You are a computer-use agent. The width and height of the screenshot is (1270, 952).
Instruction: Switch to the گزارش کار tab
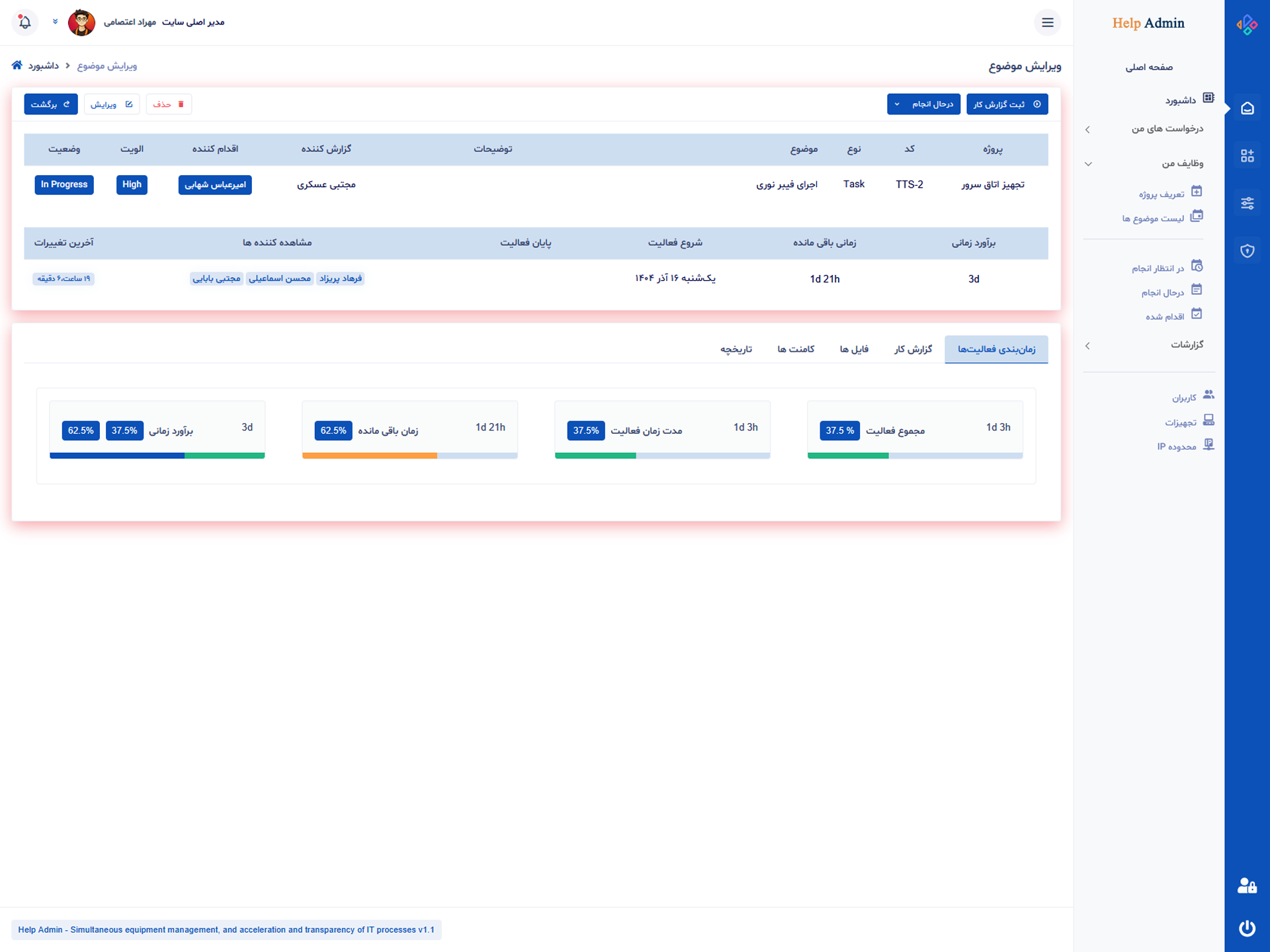tap(913, 349)
